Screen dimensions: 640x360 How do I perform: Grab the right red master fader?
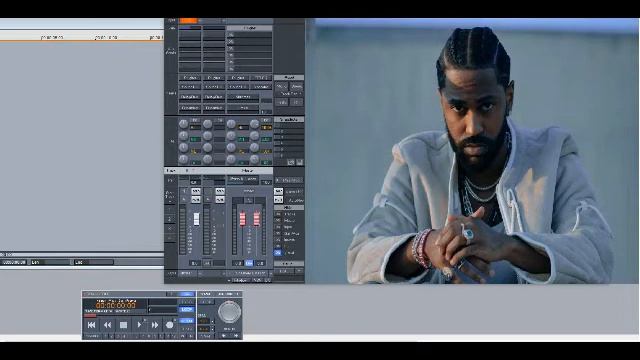coord(257,219)
